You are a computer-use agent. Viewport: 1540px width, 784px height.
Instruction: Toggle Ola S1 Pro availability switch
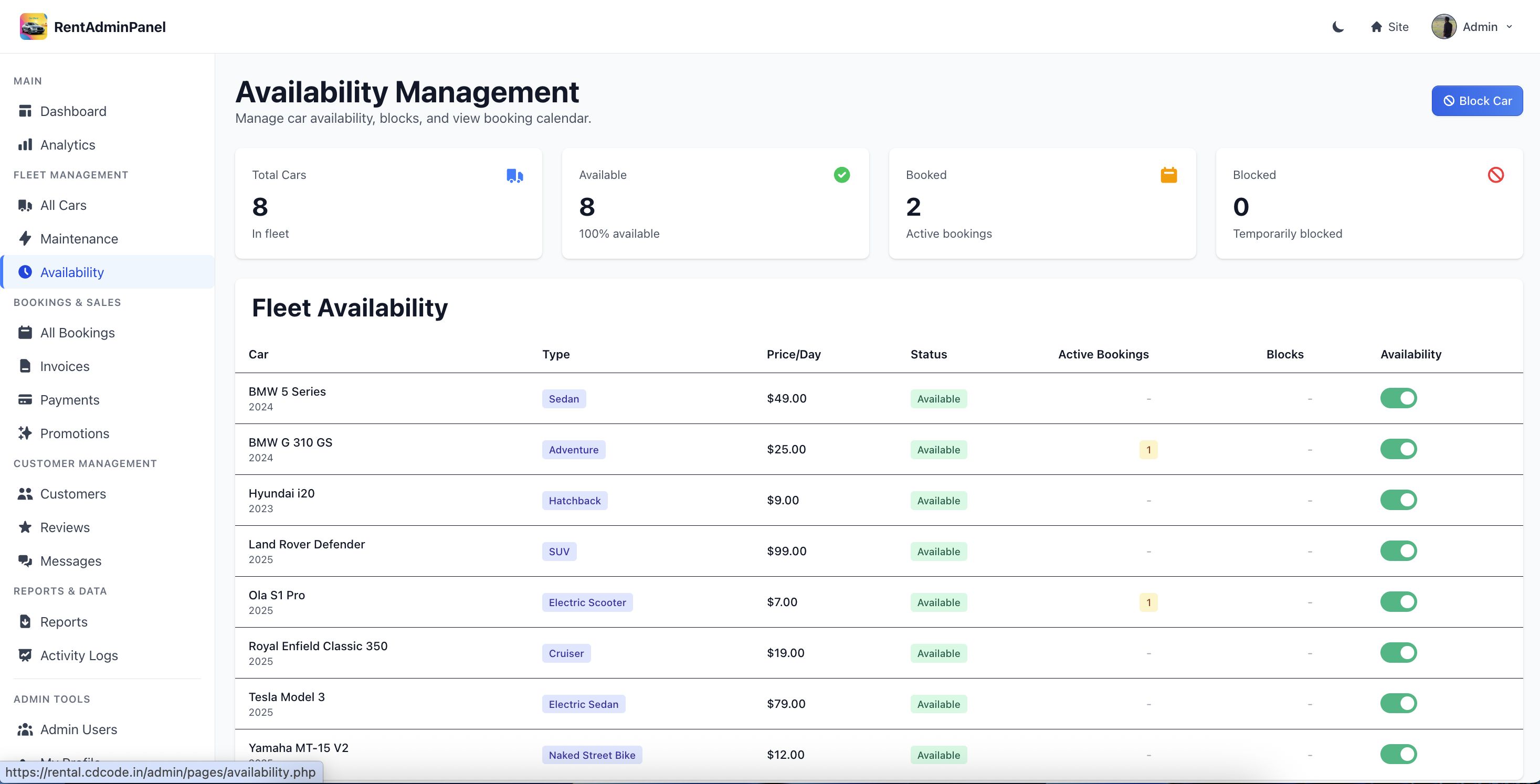click(1398, 602)
